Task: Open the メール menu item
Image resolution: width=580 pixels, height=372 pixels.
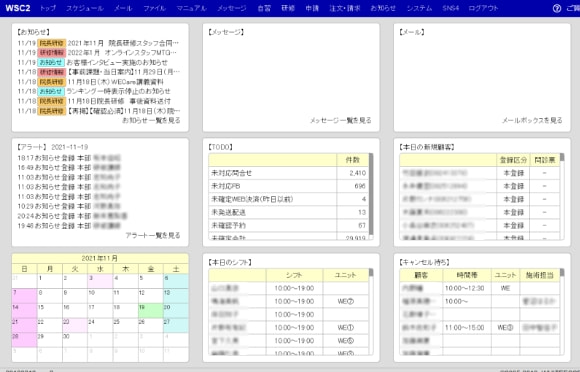Action: click(123, 8)
